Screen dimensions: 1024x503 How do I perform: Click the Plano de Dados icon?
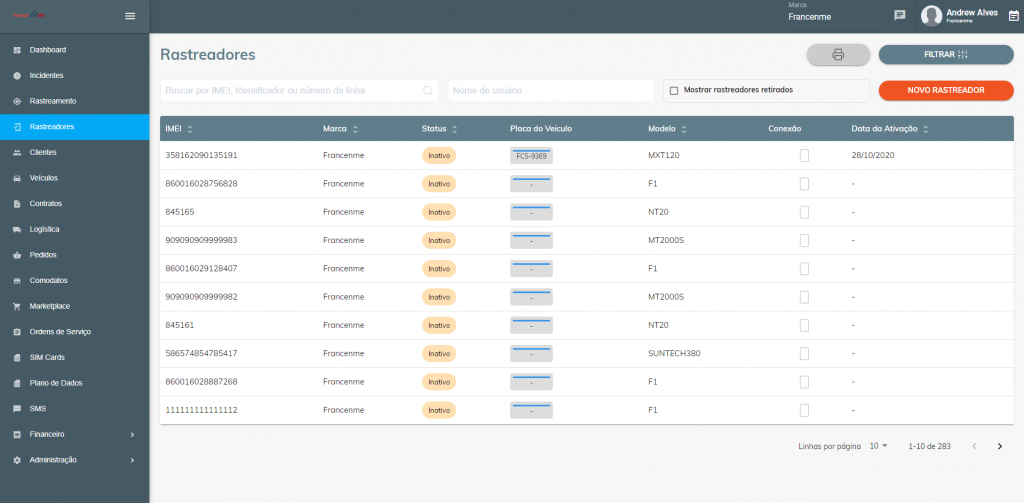(18, 383)
